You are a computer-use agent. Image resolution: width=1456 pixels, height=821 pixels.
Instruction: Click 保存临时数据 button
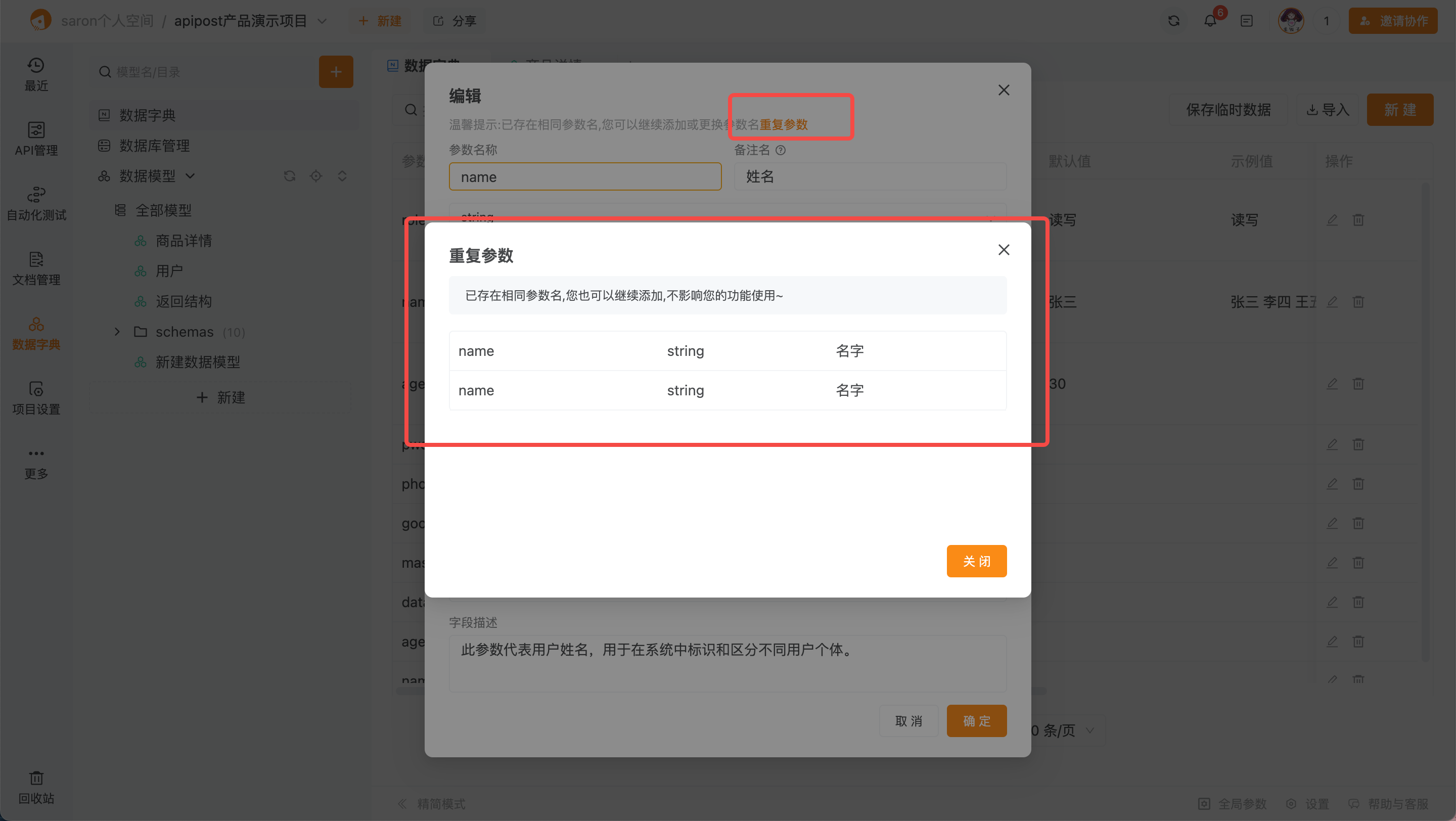(x=1228, y=110)
